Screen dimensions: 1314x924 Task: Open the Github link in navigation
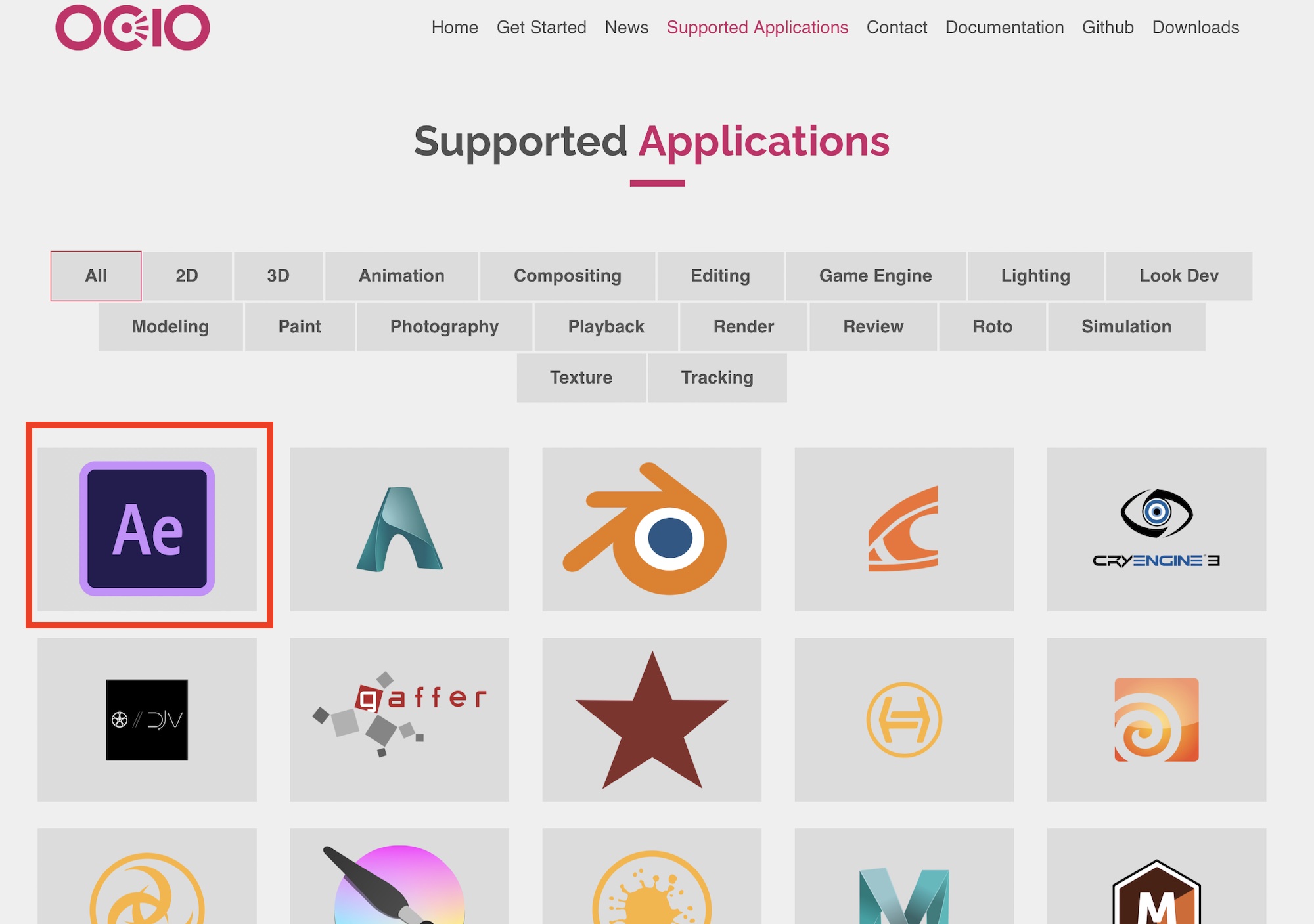click(x=1108, y=28)
